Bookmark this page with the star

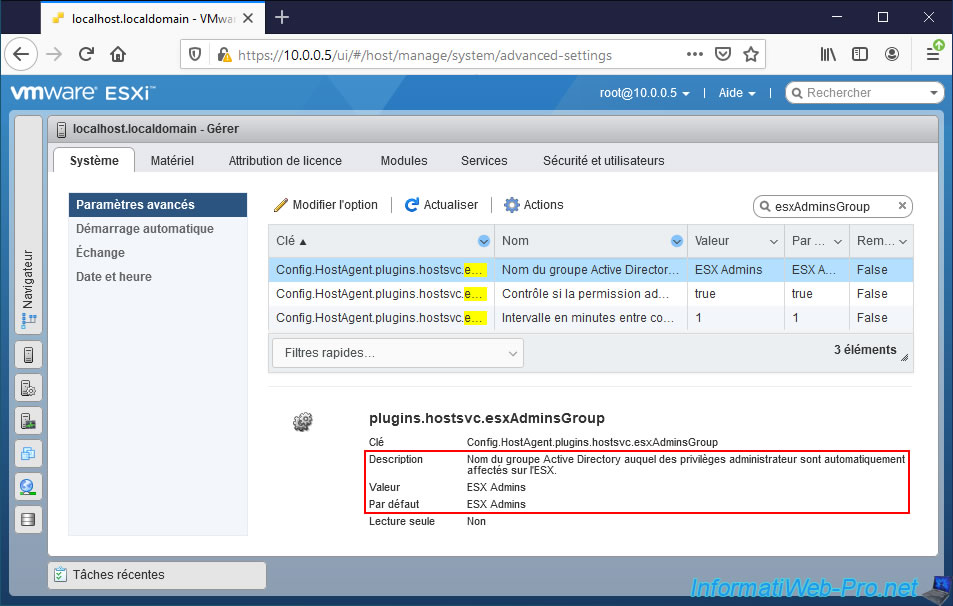pyautogui.click(x=751, y=54)
